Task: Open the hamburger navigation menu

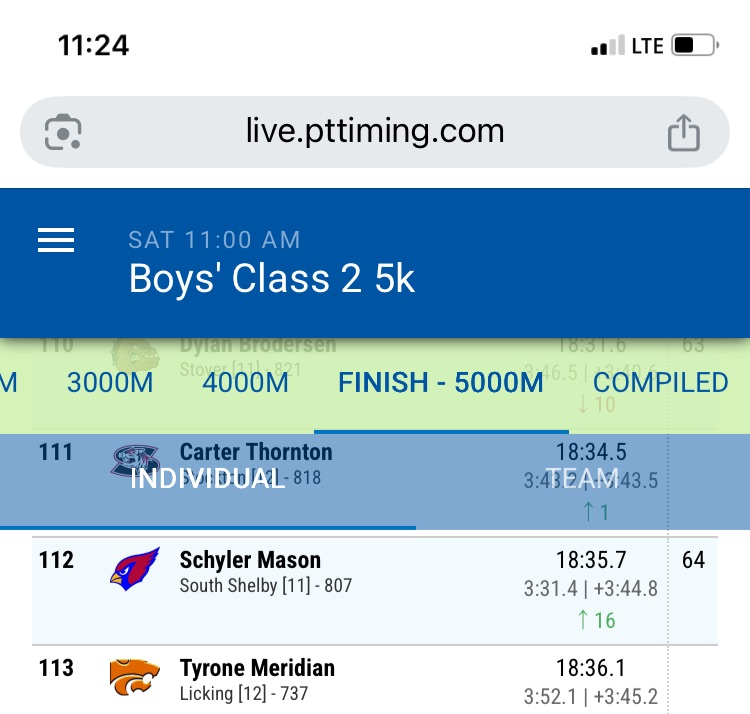Action: point(56,240)
